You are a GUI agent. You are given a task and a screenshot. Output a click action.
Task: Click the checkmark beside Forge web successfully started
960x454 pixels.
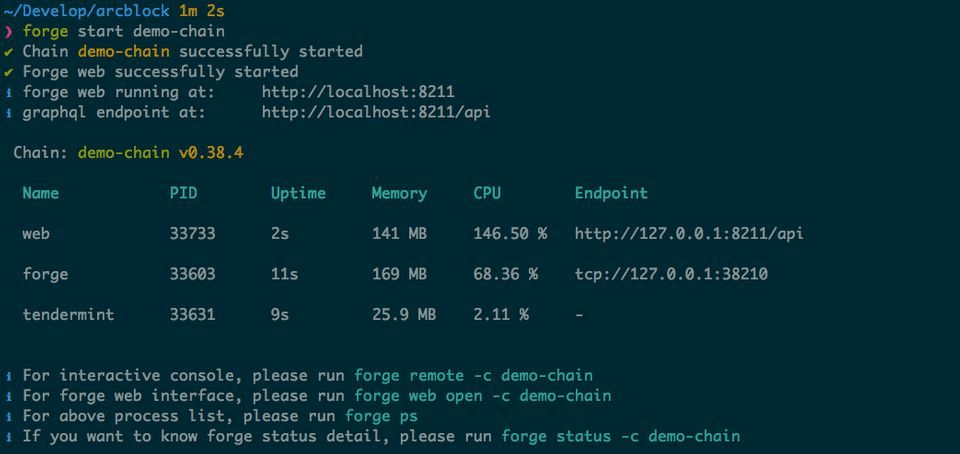click(8, 72)
